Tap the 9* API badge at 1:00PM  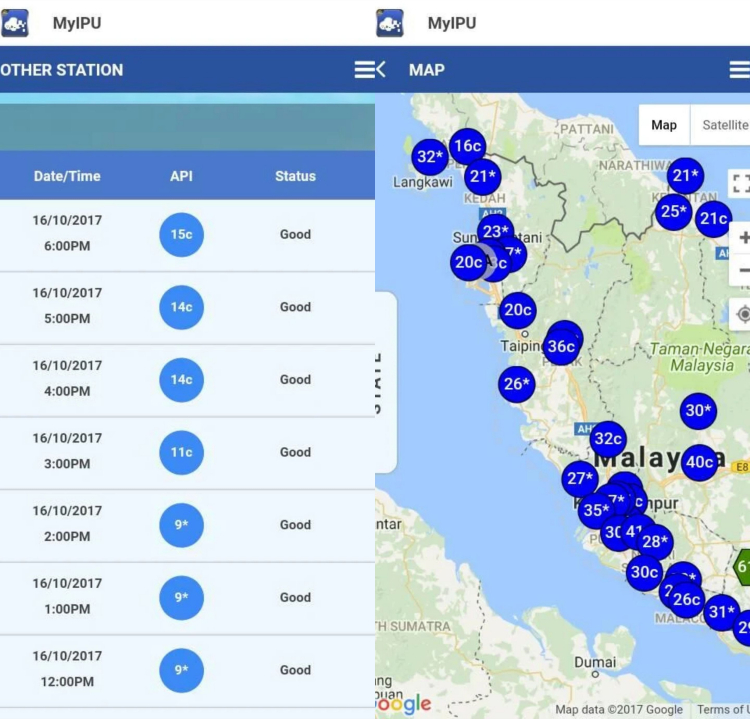(x=181, y=597)
